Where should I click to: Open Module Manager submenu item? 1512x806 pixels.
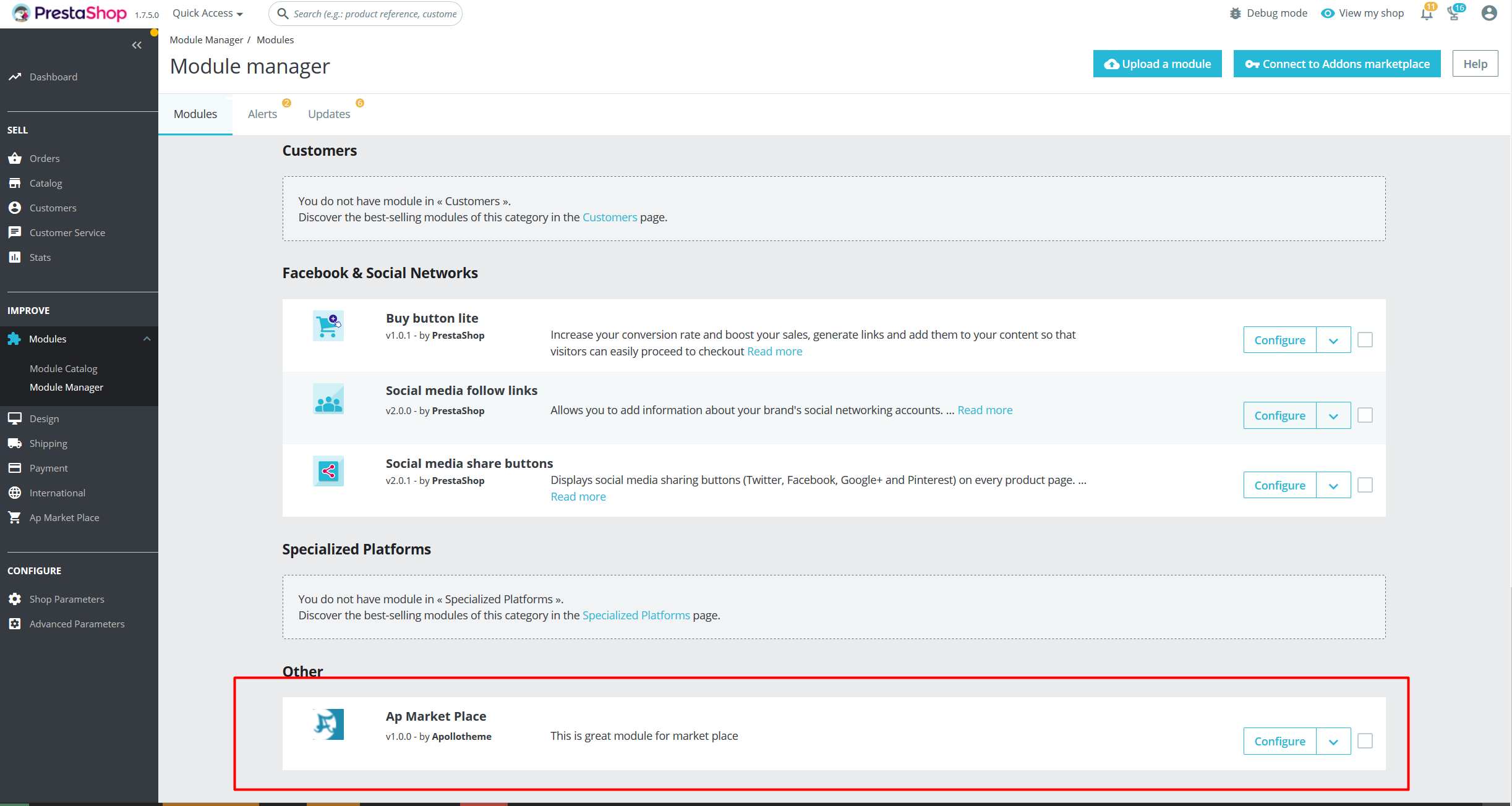click(66, 387)
